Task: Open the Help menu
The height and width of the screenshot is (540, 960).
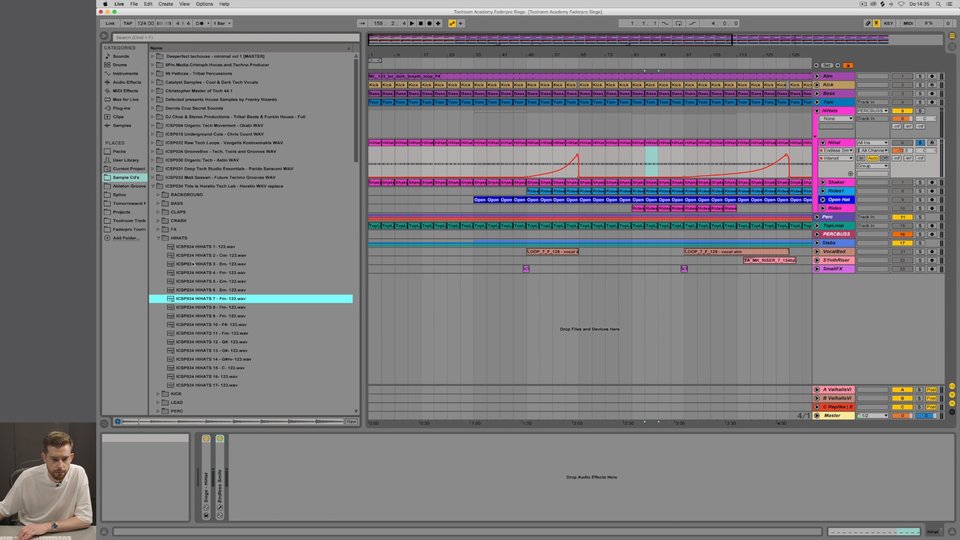Action: click(224, 4)
